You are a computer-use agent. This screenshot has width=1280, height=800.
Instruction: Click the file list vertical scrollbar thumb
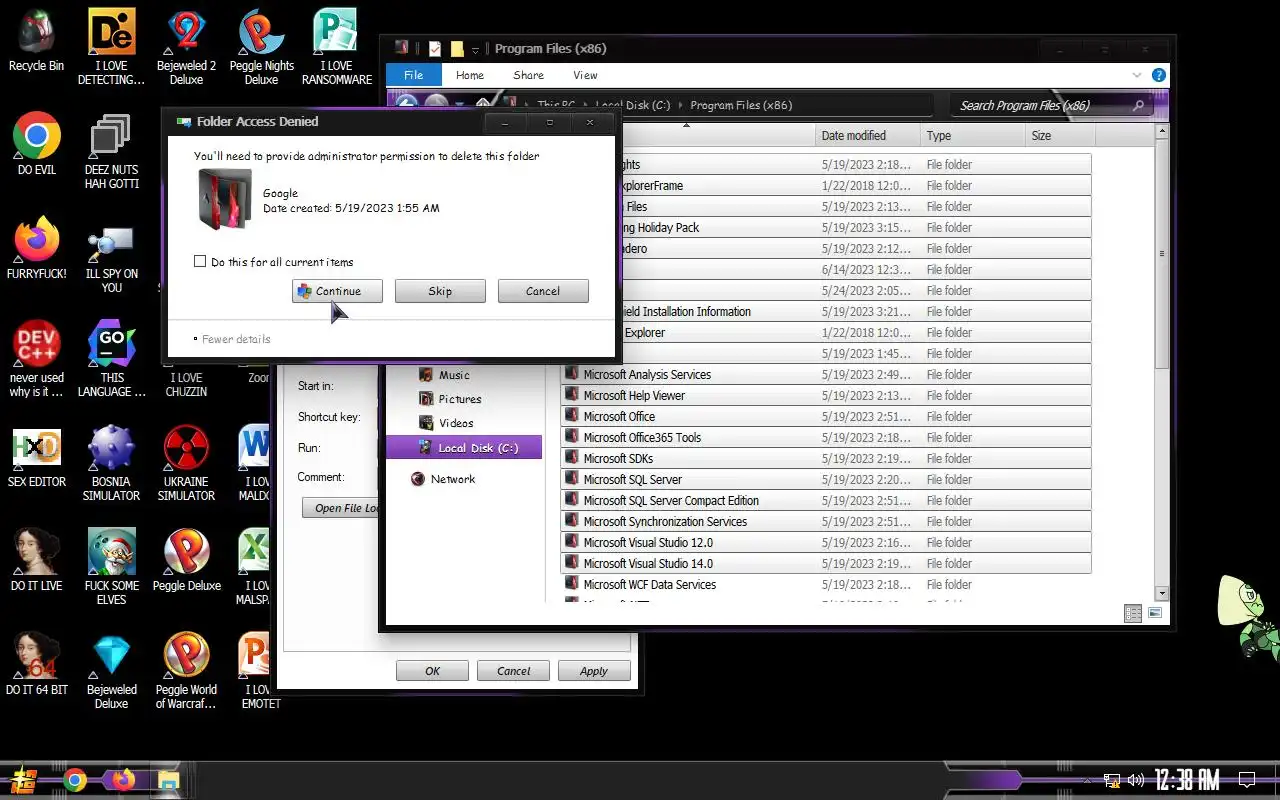pyautogui.click(x=1161, y=254)
